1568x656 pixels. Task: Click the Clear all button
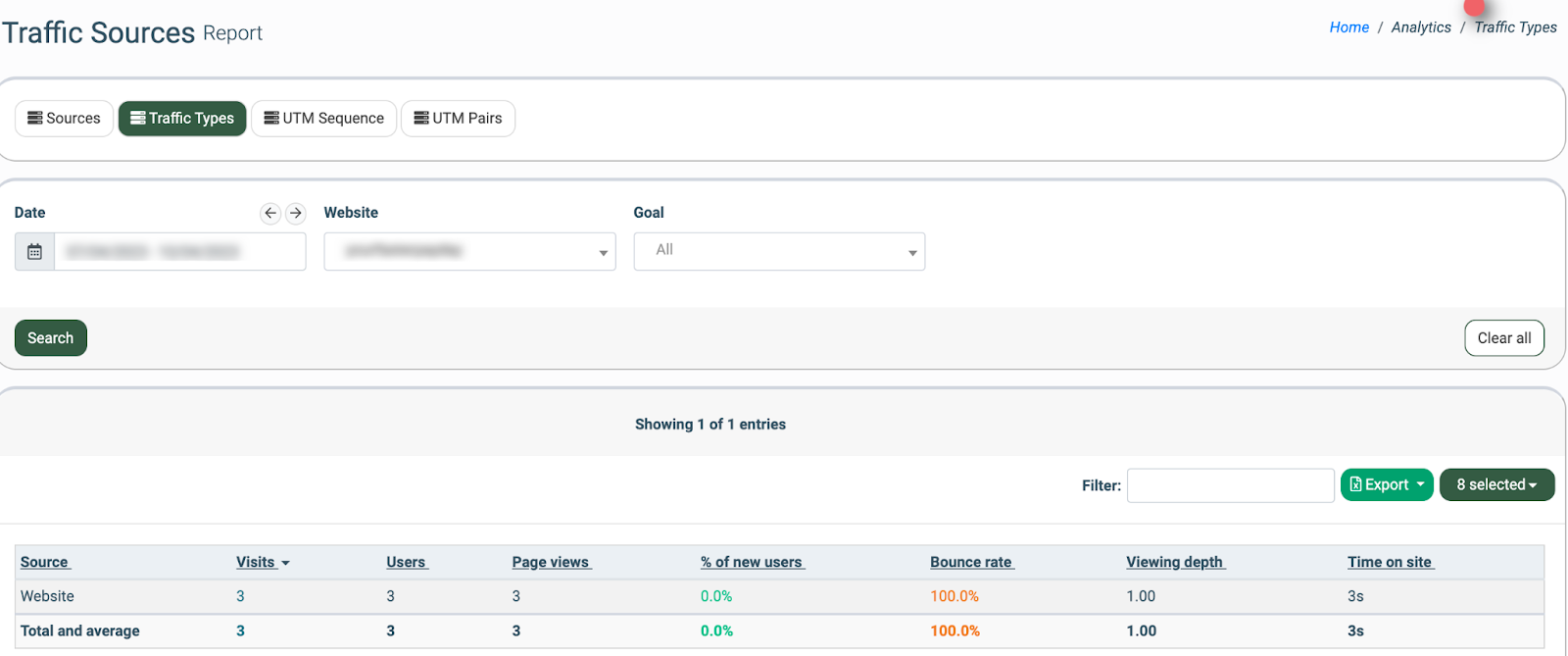[x=1503, y=338]
